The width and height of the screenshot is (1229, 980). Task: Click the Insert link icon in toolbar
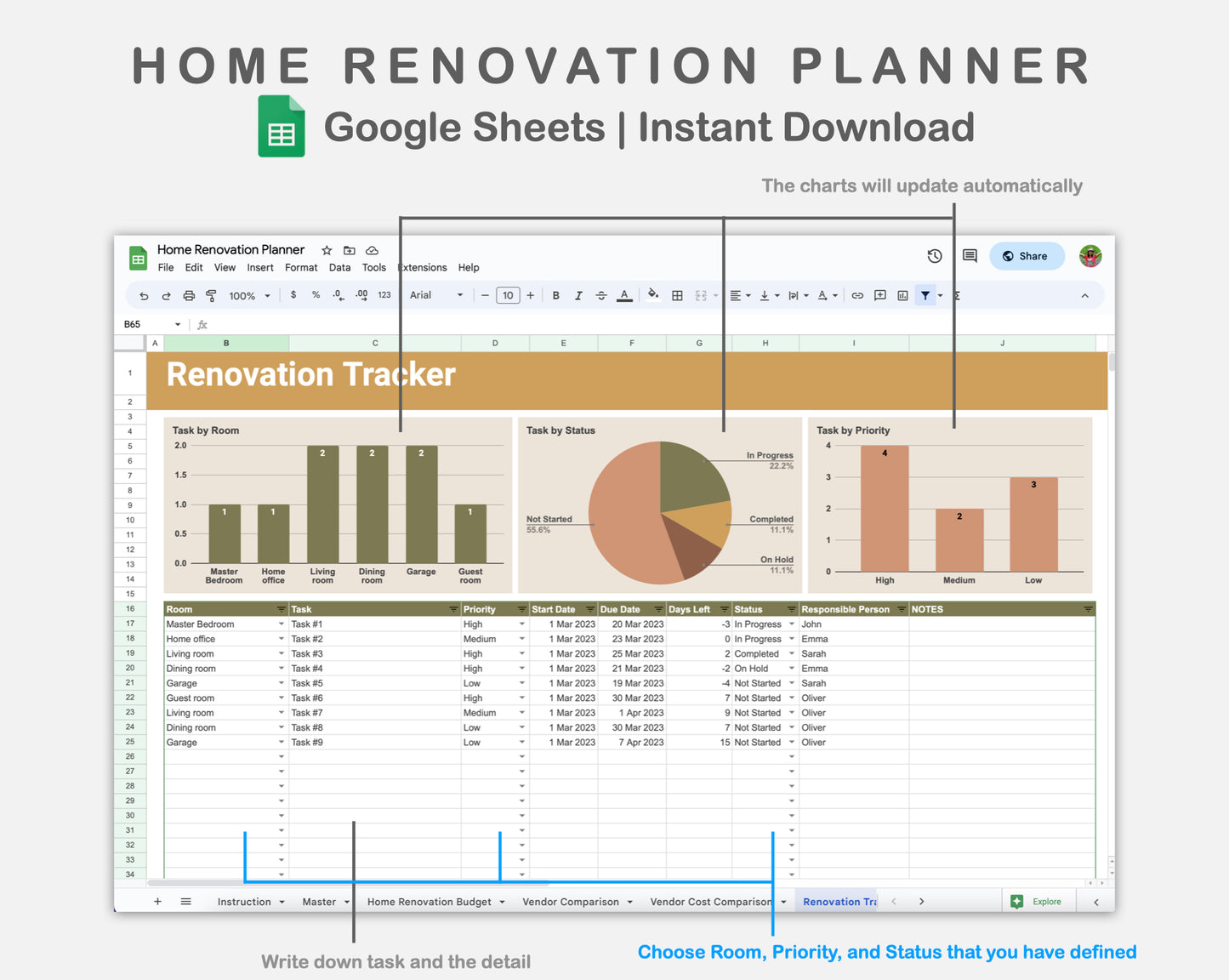pyautogui.click(x=857, y=295)
